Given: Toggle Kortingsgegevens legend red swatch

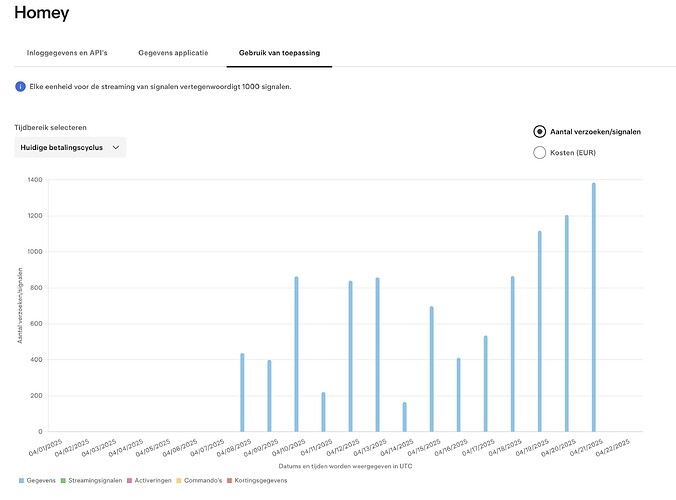Looking at the screenshot, I should [x=229, y=481].
